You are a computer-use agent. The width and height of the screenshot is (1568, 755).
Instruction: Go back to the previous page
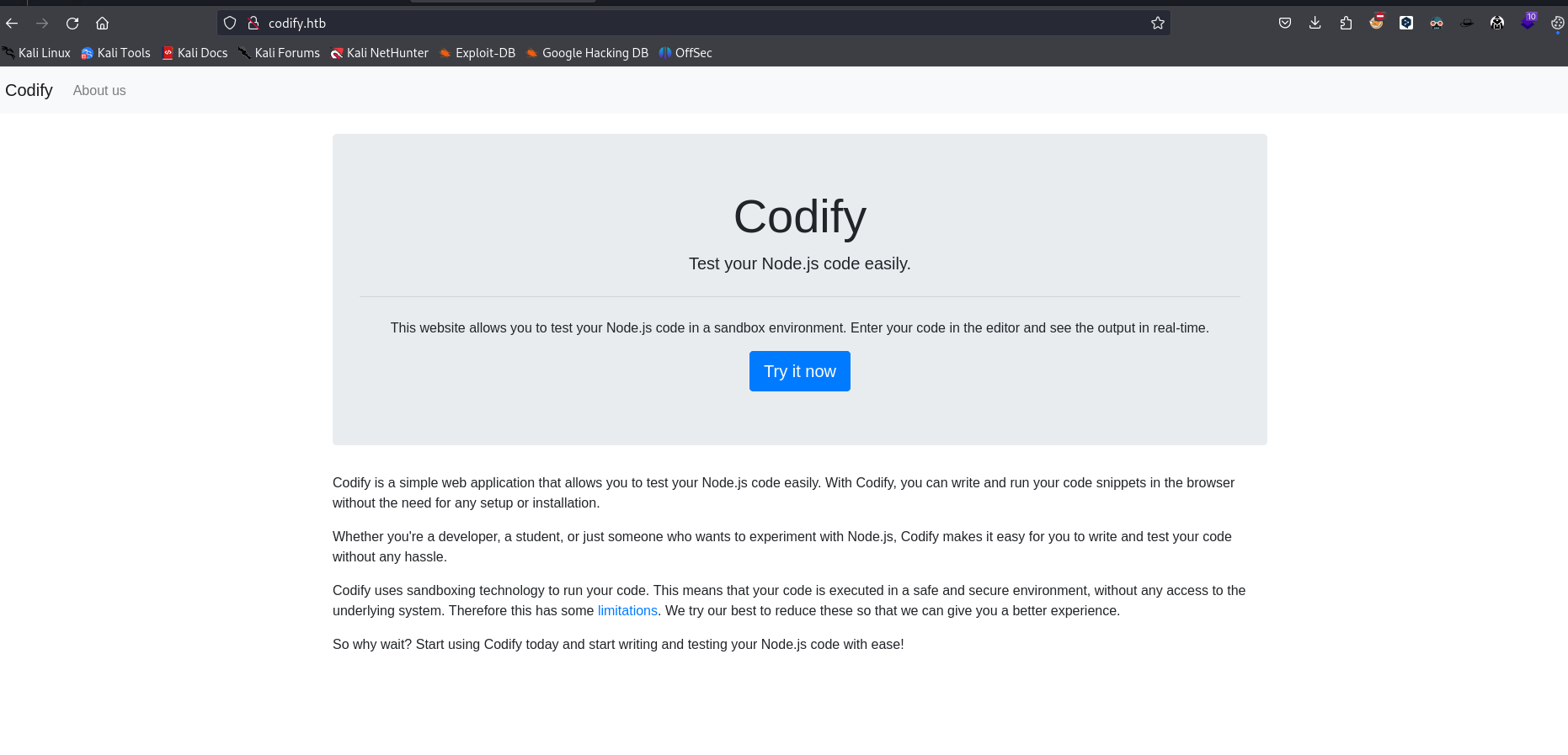pyautogui.click(x=12, y=24)
